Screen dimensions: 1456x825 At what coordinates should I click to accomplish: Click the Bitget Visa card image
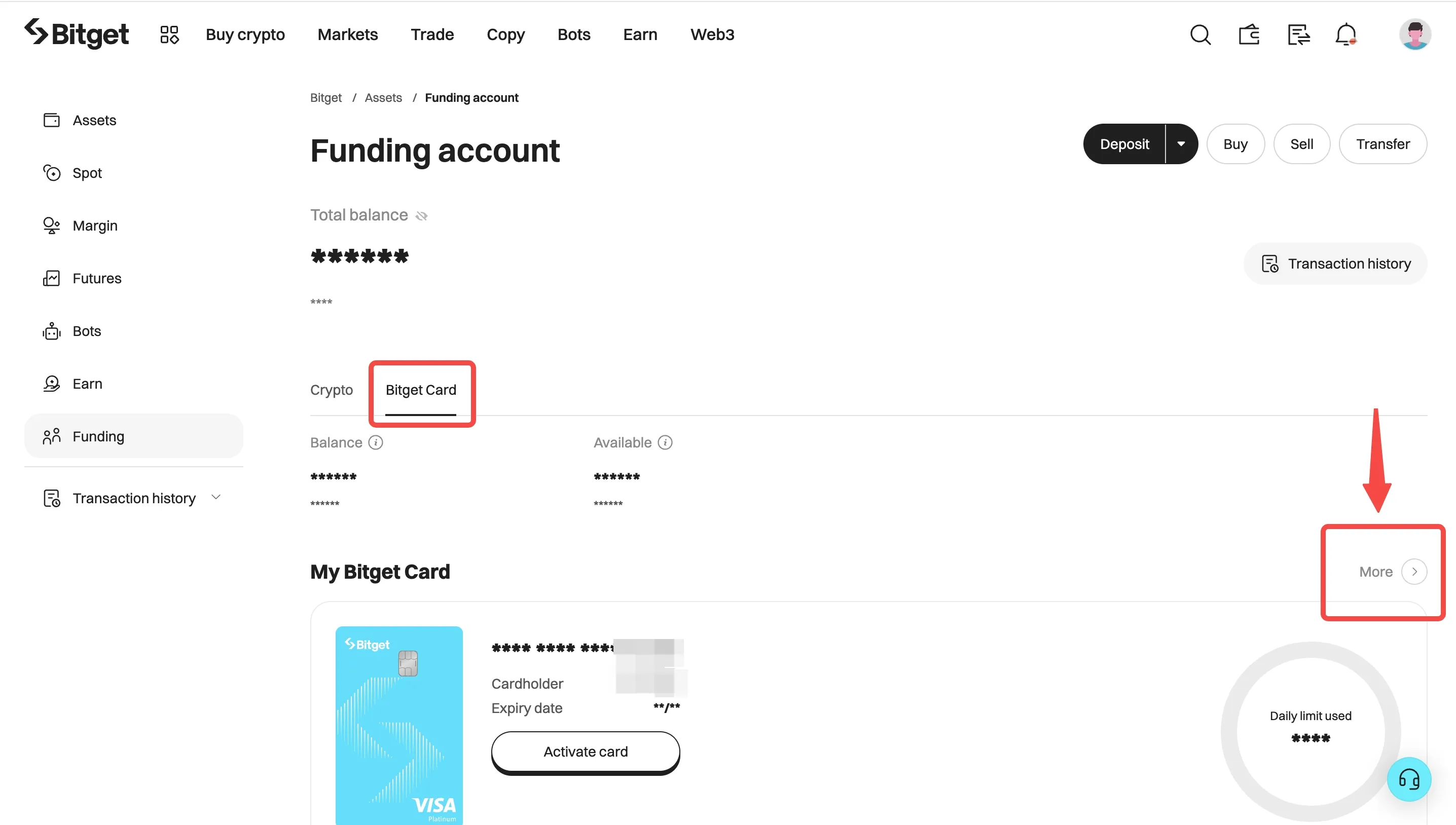click(x=399, y=724)
